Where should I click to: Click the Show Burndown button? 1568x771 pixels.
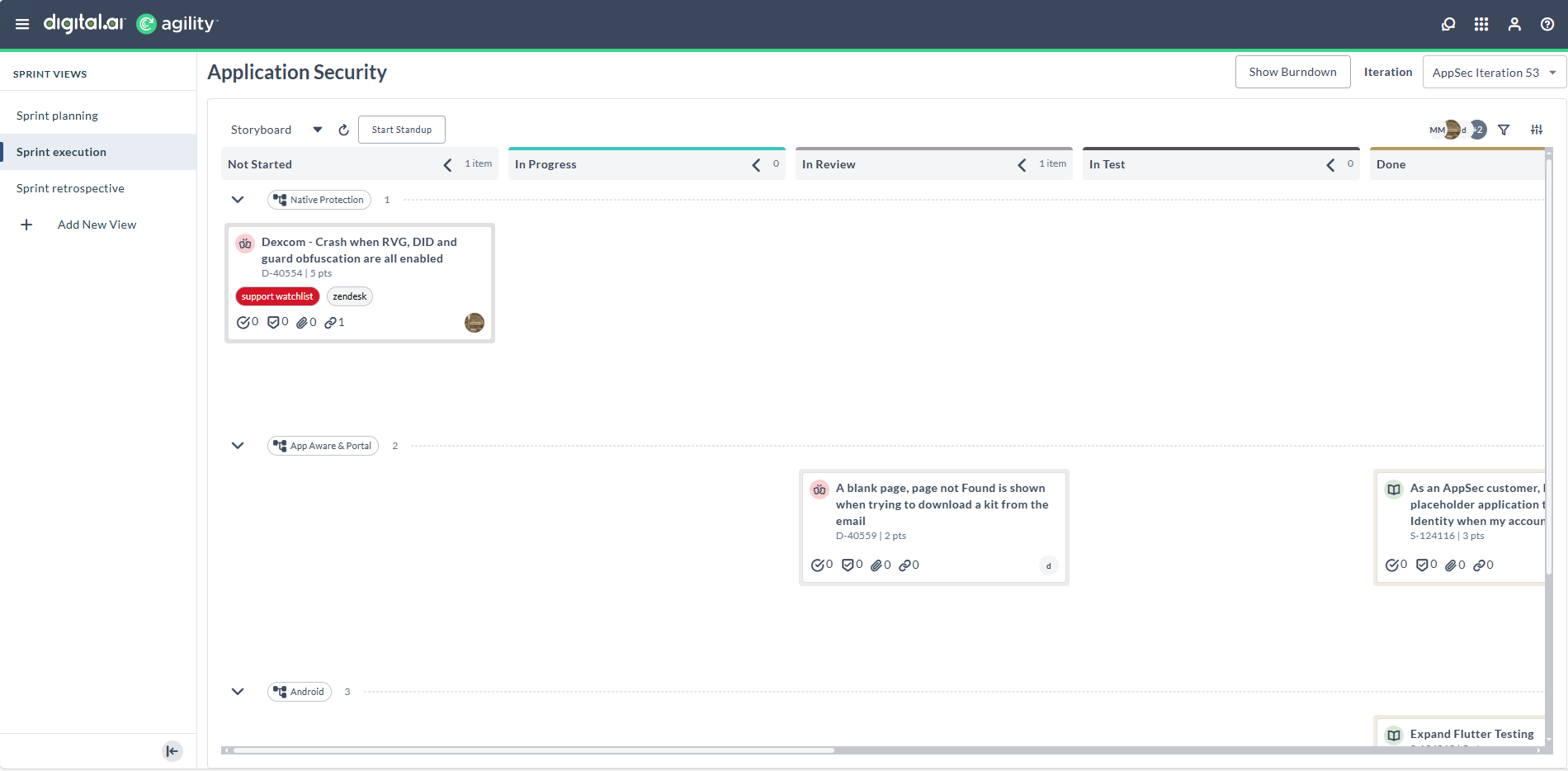(x=1292, y=72)
